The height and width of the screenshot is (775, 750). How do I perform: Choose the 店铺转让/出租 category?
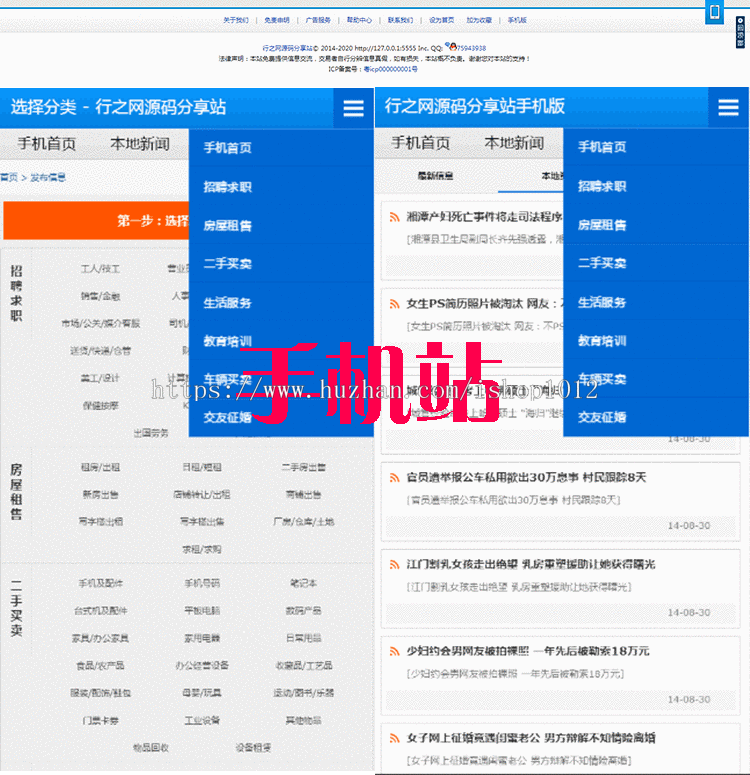click(x=202, y=494)
